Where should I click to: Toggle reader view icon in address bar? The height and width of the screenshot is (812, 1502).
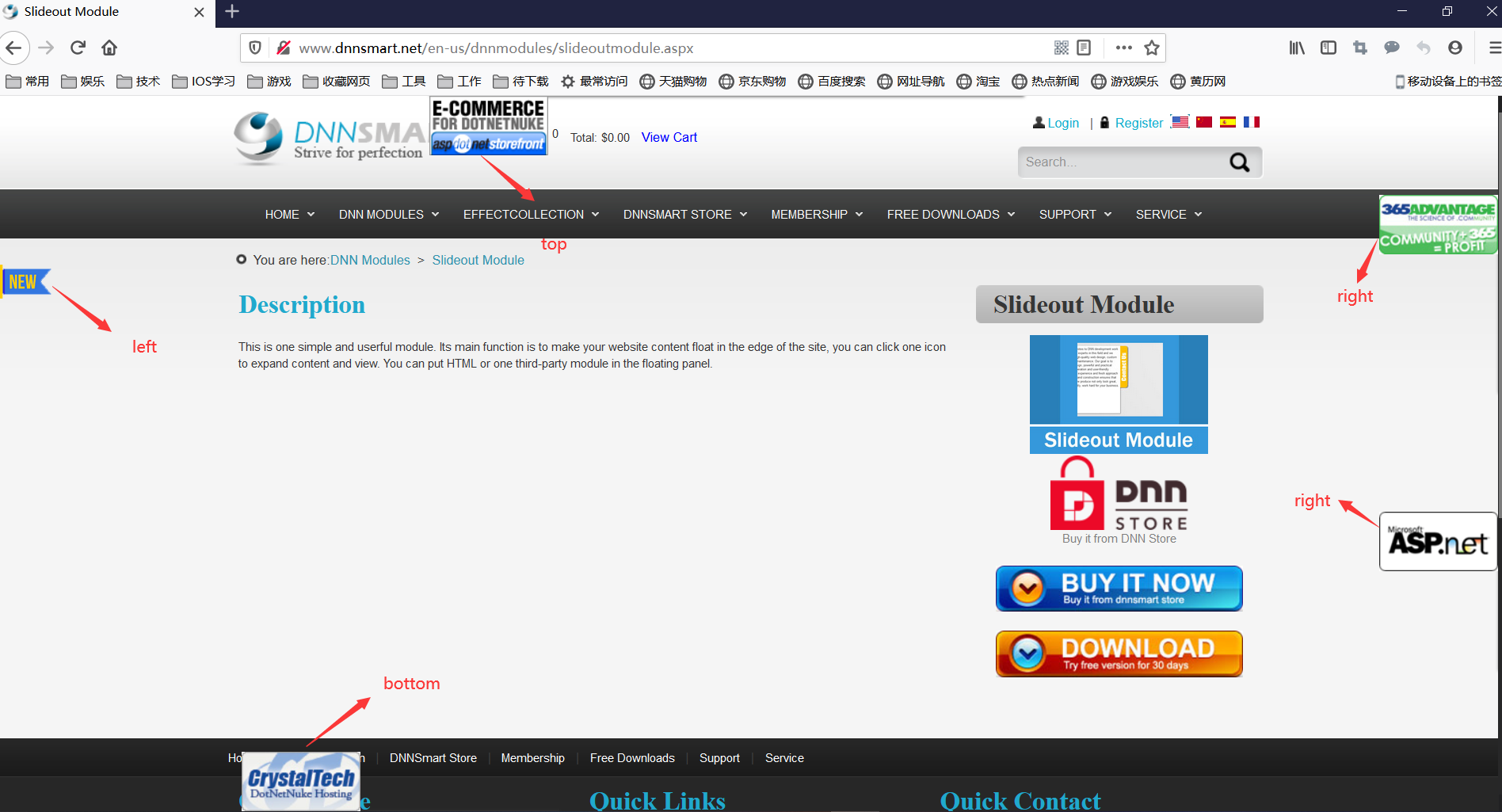(x=1084, y=48)
